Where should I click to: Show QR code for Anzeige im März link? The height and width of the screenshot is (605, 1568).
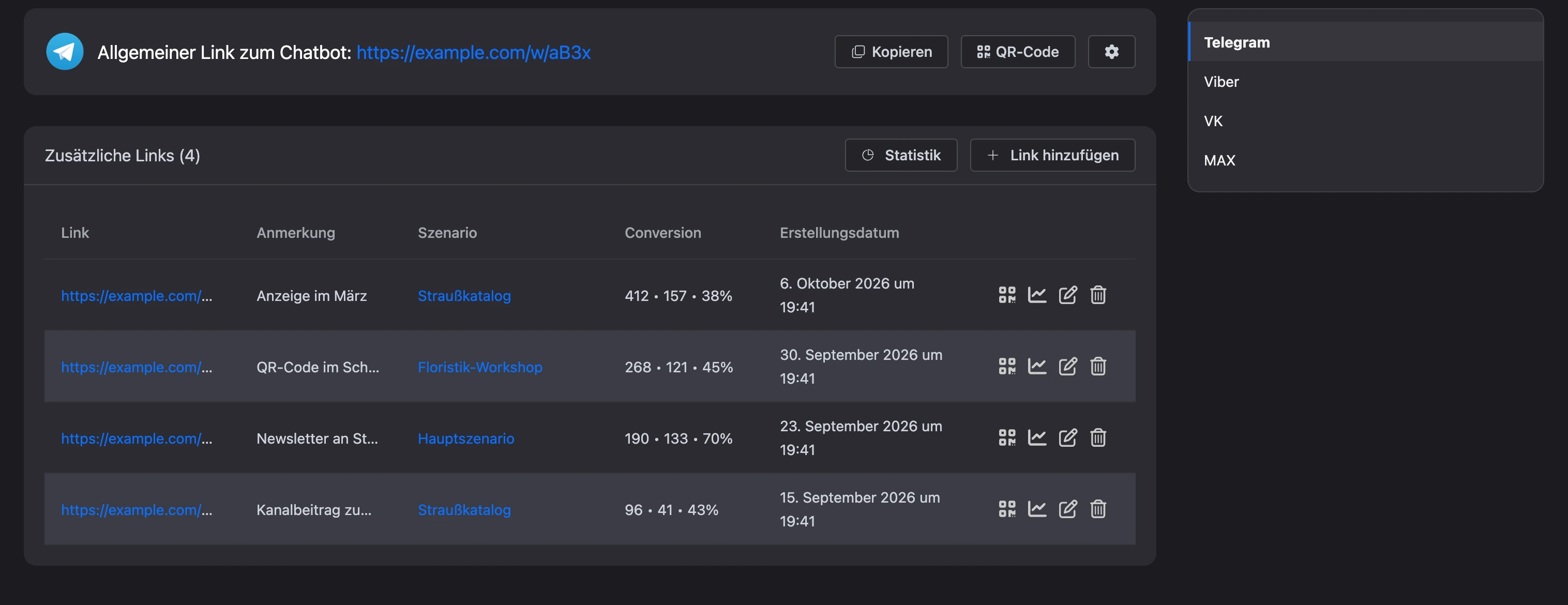[1007, 295]
